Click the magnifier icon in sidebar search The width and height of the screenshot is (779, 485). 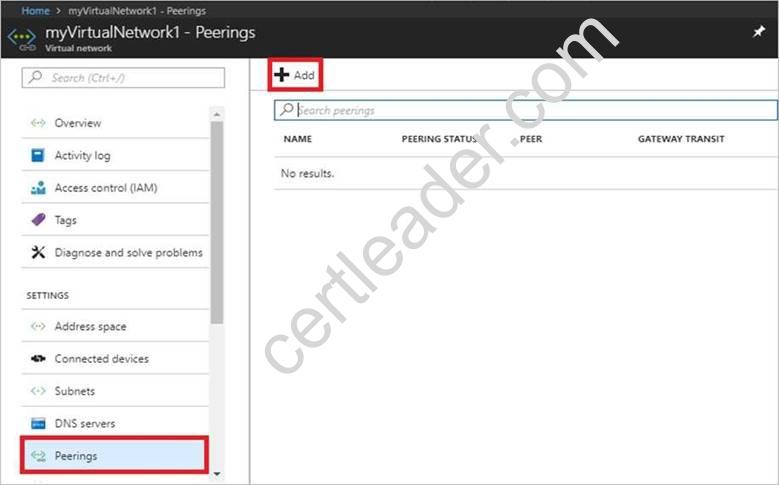pos(35,77)
